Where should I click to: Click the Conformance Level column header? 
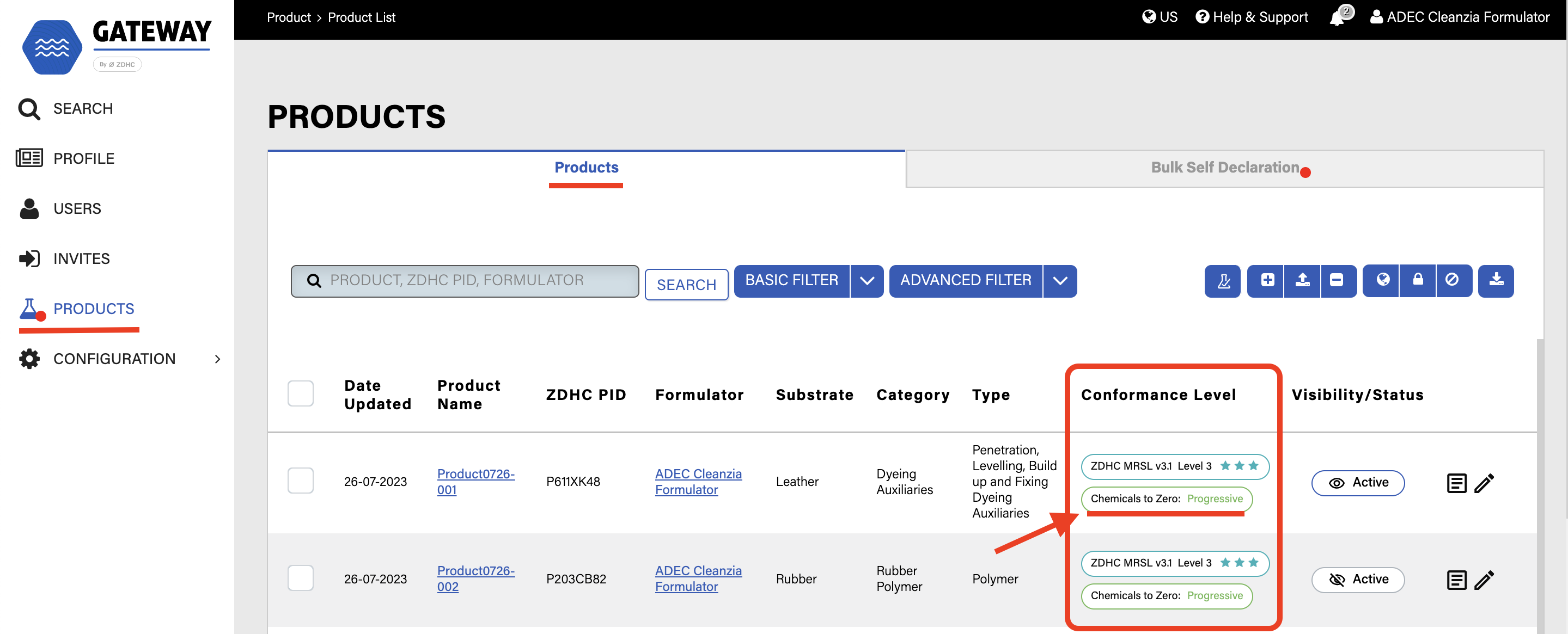tap(1158, 395)
